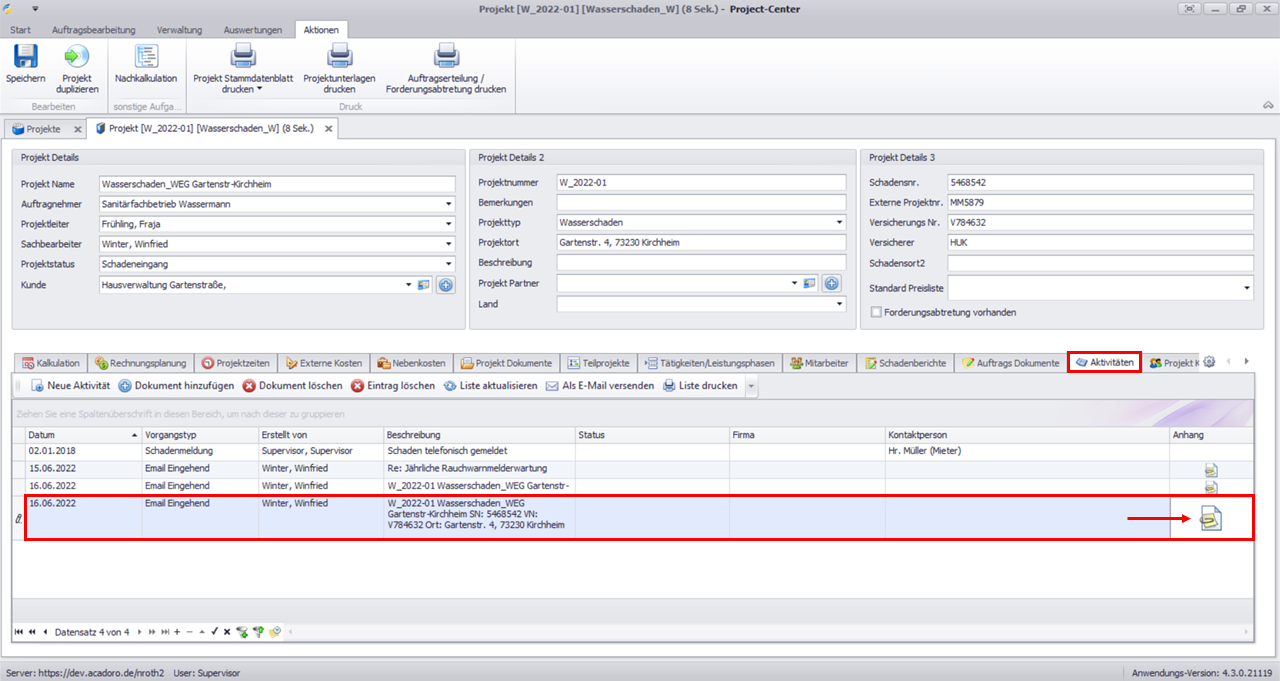Click Eintrag löschen in activities toolbar

point(392,386)
